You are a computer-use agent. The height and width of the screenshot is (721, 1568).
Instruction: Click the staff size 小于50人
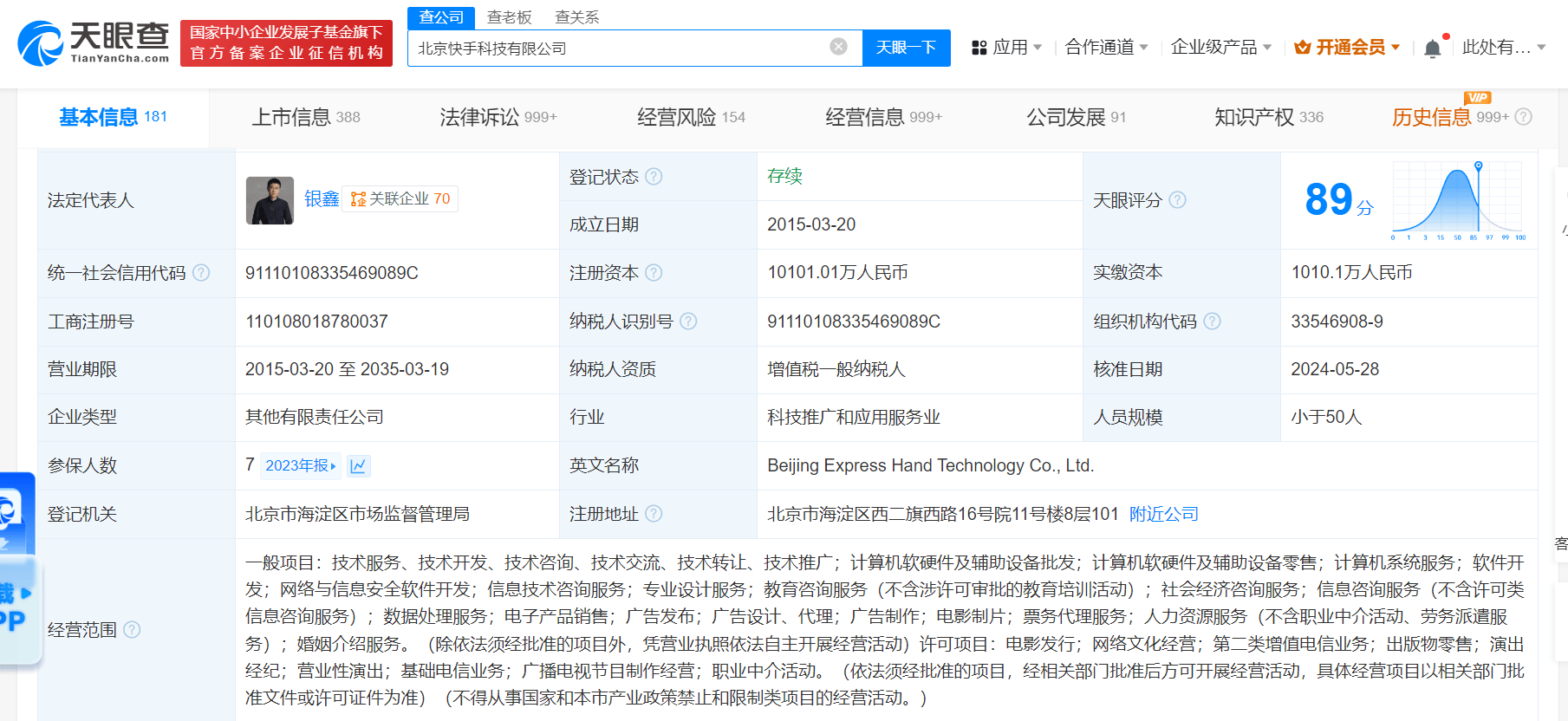tap(1326, 417)
